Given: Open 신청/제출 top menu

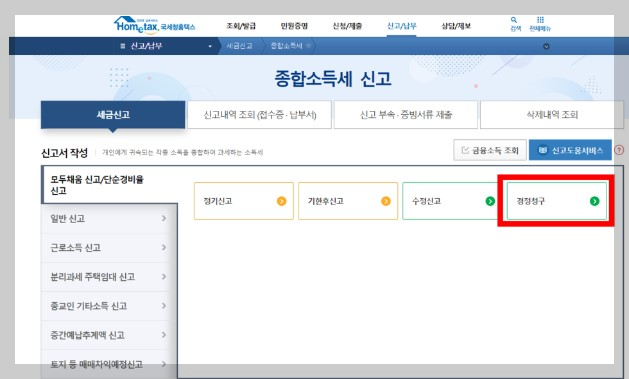Looking at the screenshot, I should pos(347,26).
